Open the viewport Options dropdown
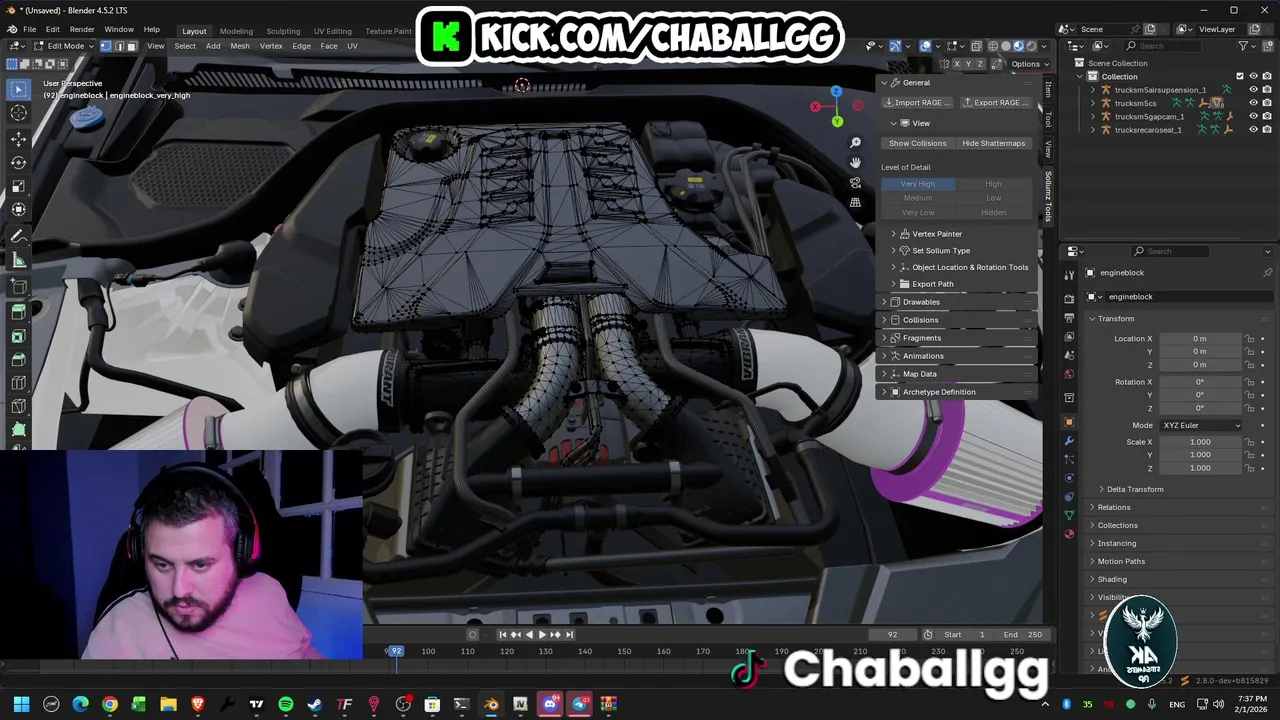This screenshot has height=720, width=1280. [x=1029, y=64]
